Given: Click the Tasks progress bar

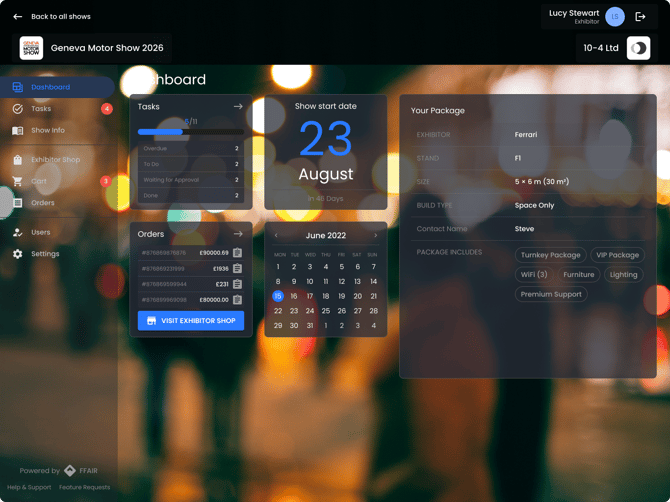Looking at the screenshot, I should (190, 132).
